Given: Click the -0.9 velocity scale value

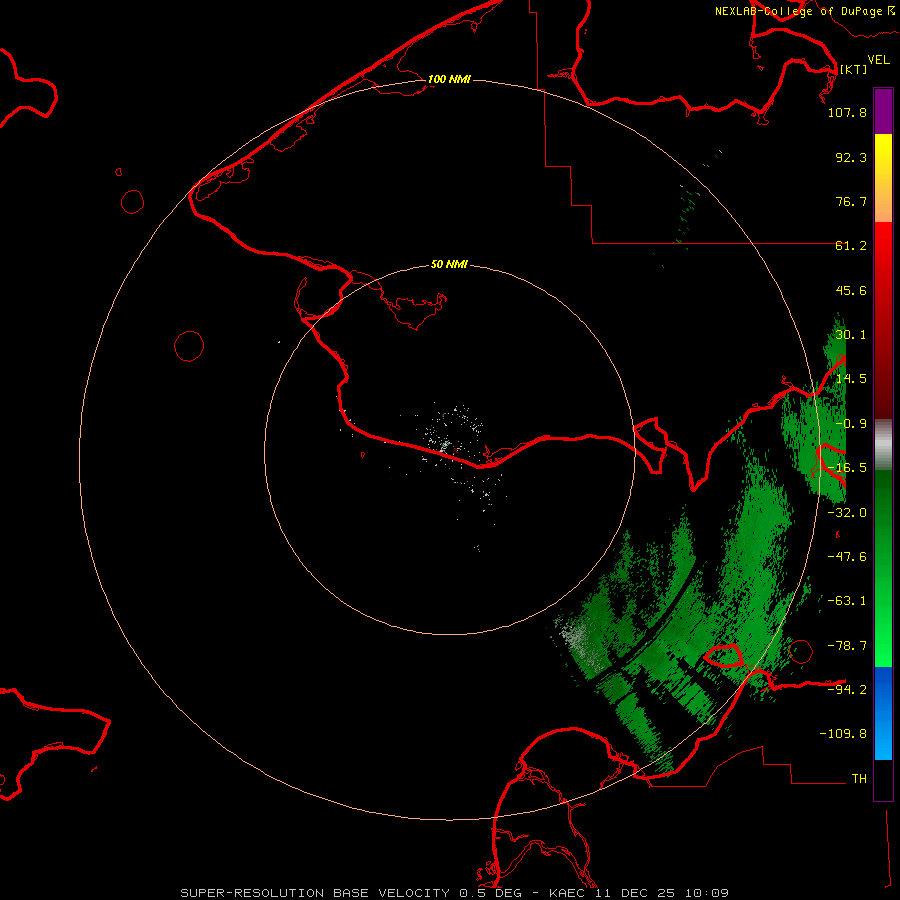Looking at the screenshot, I should (x=851, y=424).
